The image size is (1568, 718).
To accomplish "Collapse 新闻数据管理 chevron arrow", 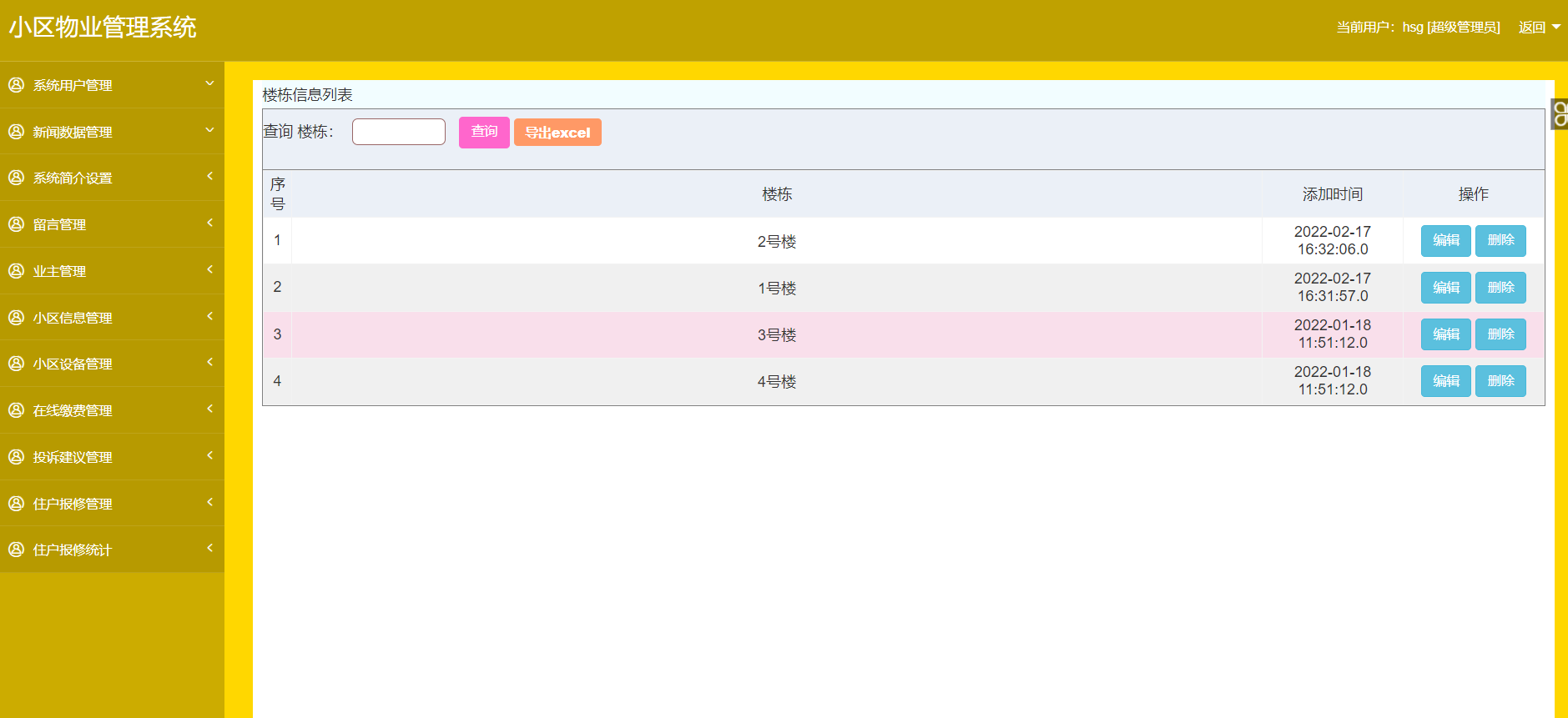I will click(209, 130).
